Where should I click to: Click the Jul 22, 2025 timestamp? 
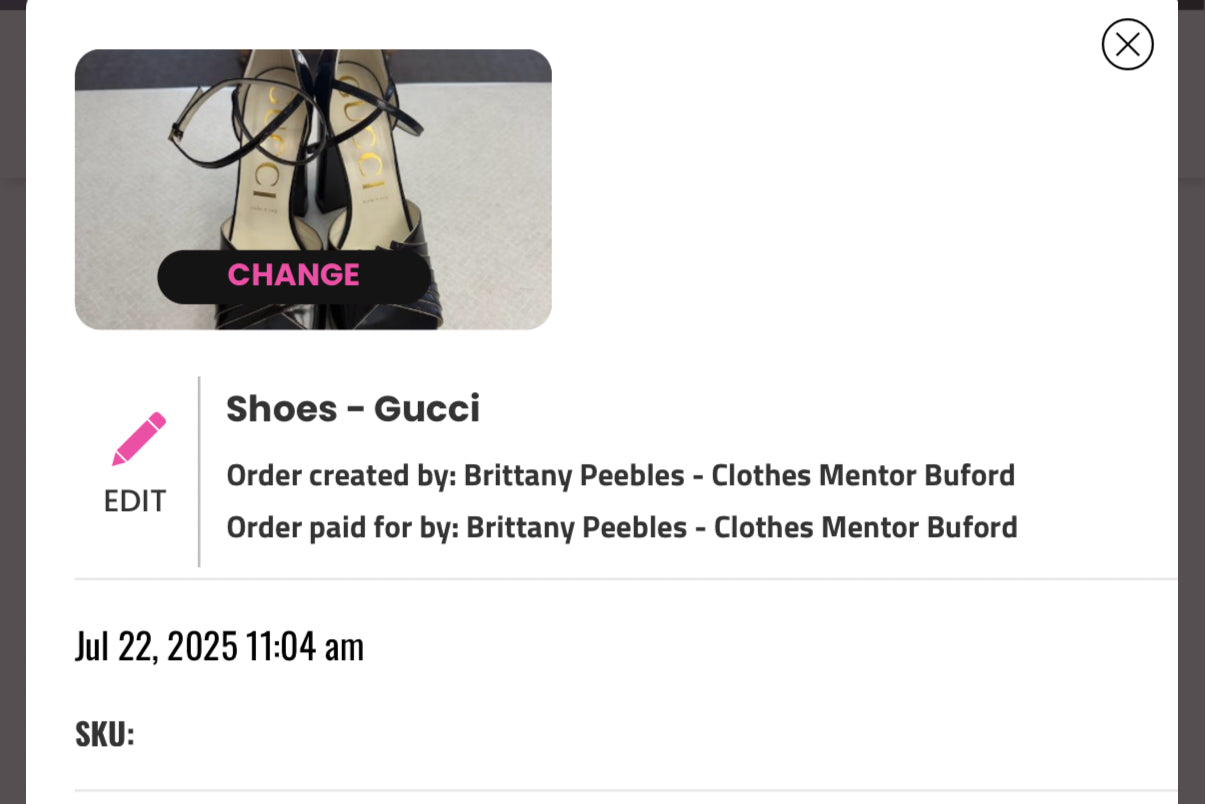(x=219, y=646)
